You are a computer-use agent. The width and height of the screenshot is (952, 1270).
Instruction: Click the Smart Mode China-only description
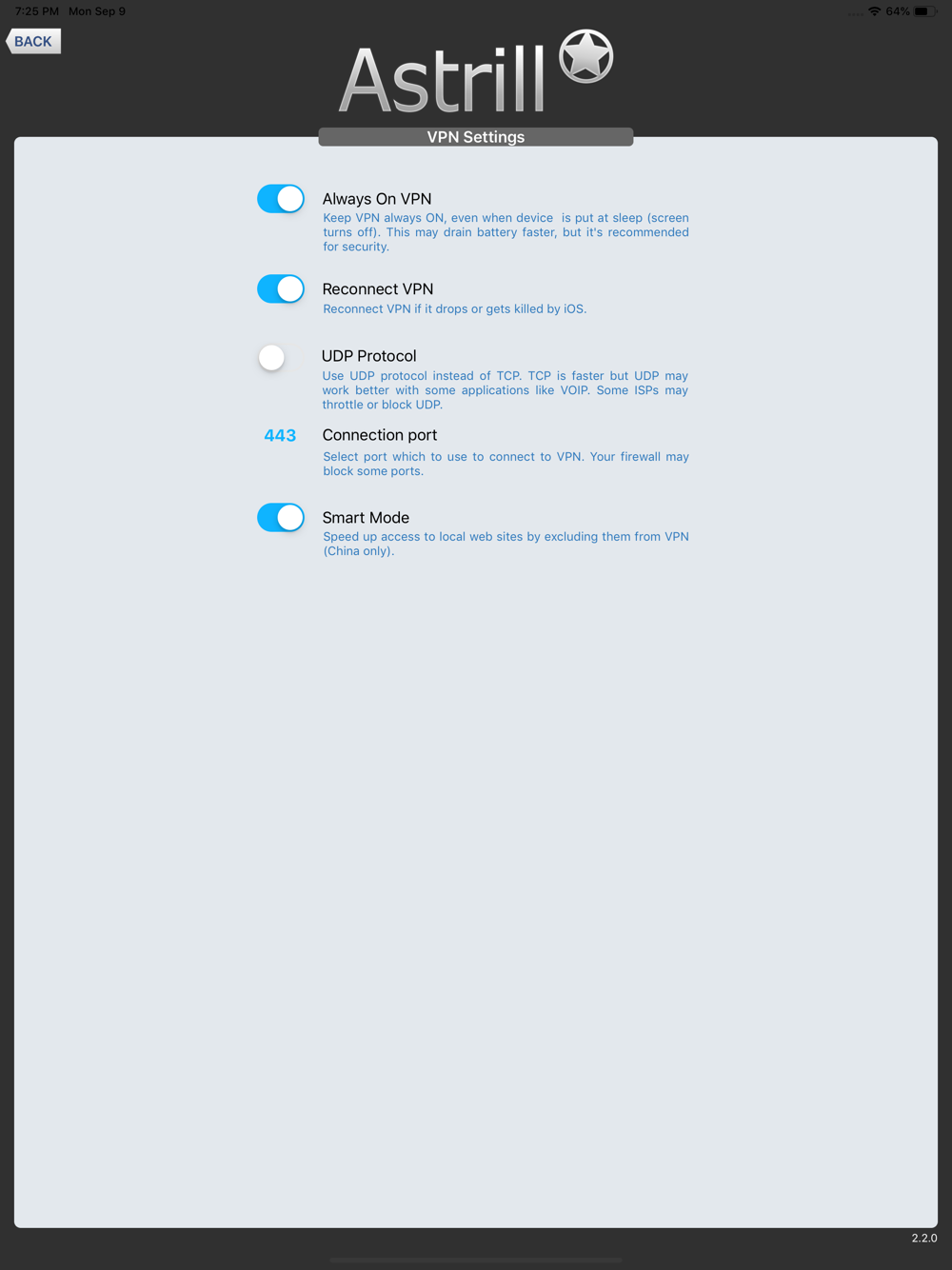coord(506,544)
